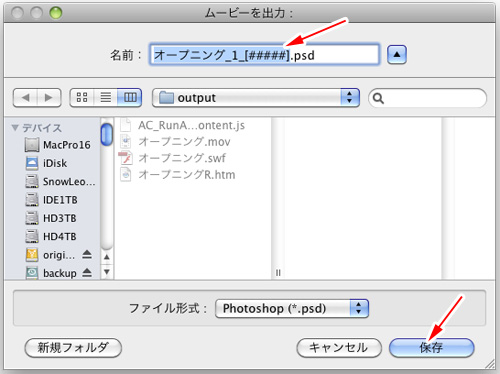Viewport: 500px width, 374px height.
Task: Select MacPro16 in the sidebar
Action: pos(57,145)
